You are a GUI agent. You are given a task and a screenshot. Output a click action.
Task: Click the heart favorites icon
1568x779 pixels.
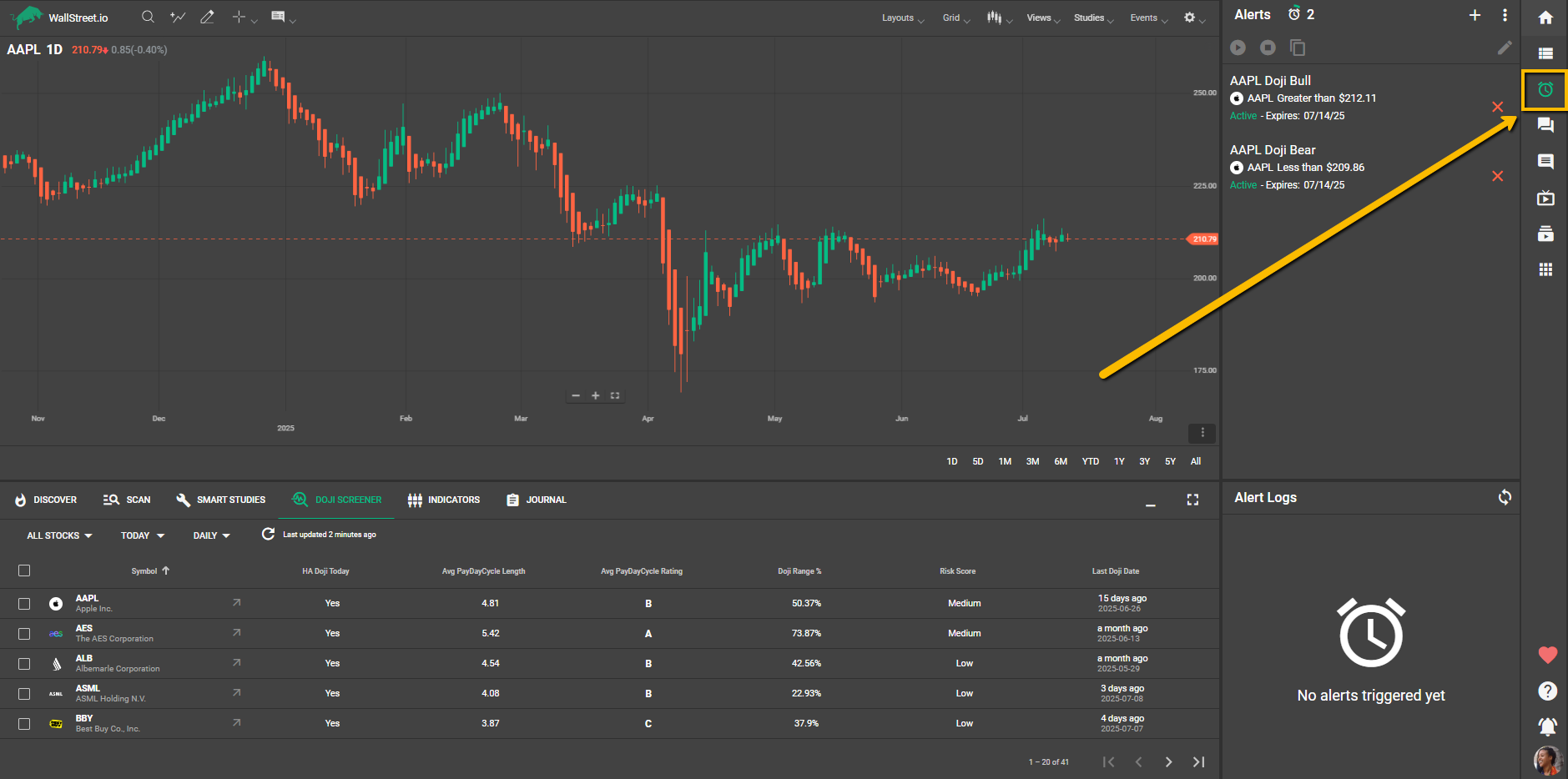click(1547, 656)
